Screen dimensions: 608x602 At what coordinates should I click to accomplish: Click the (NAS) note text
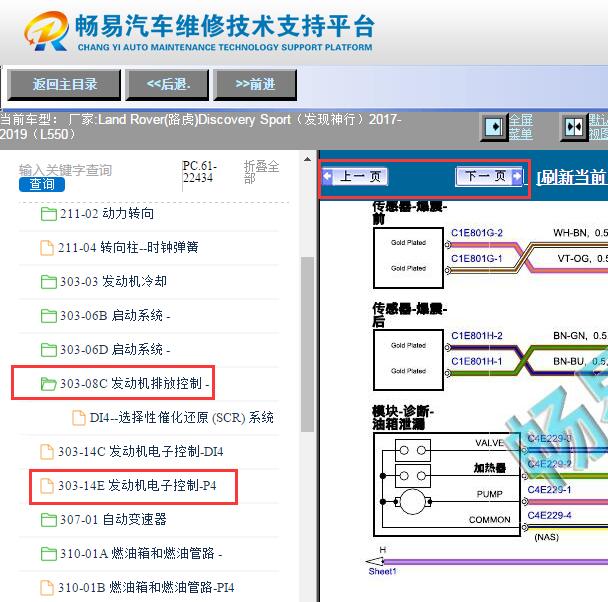[546, 537]
